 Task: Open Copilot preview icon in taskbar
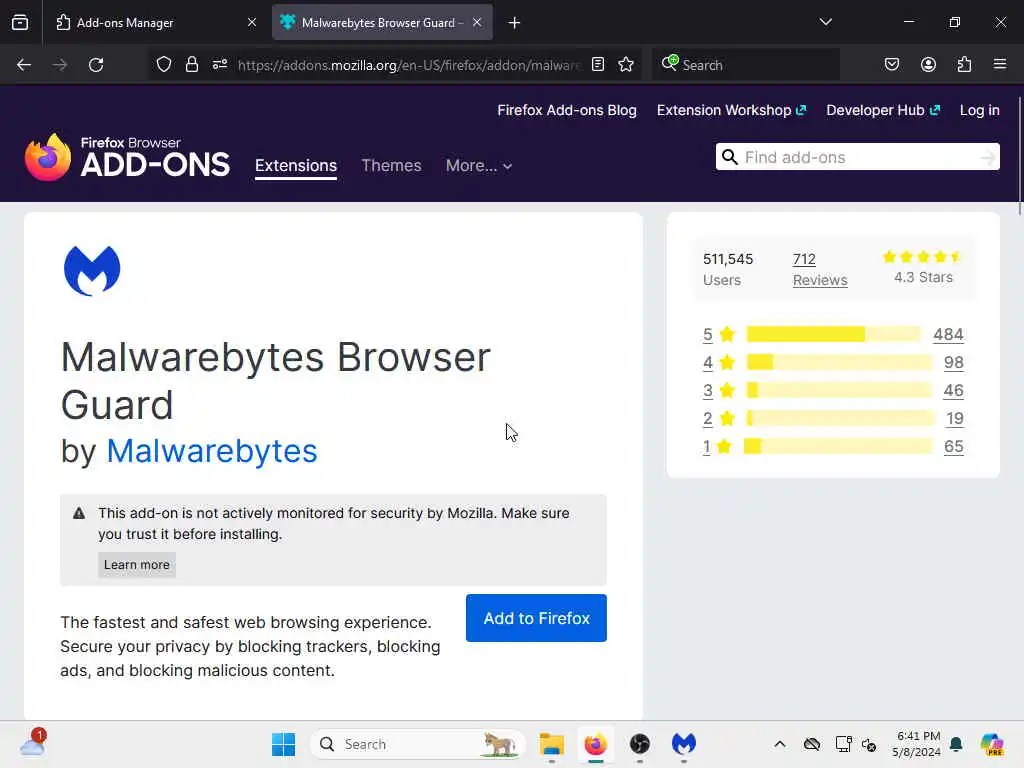click(991, 744)
